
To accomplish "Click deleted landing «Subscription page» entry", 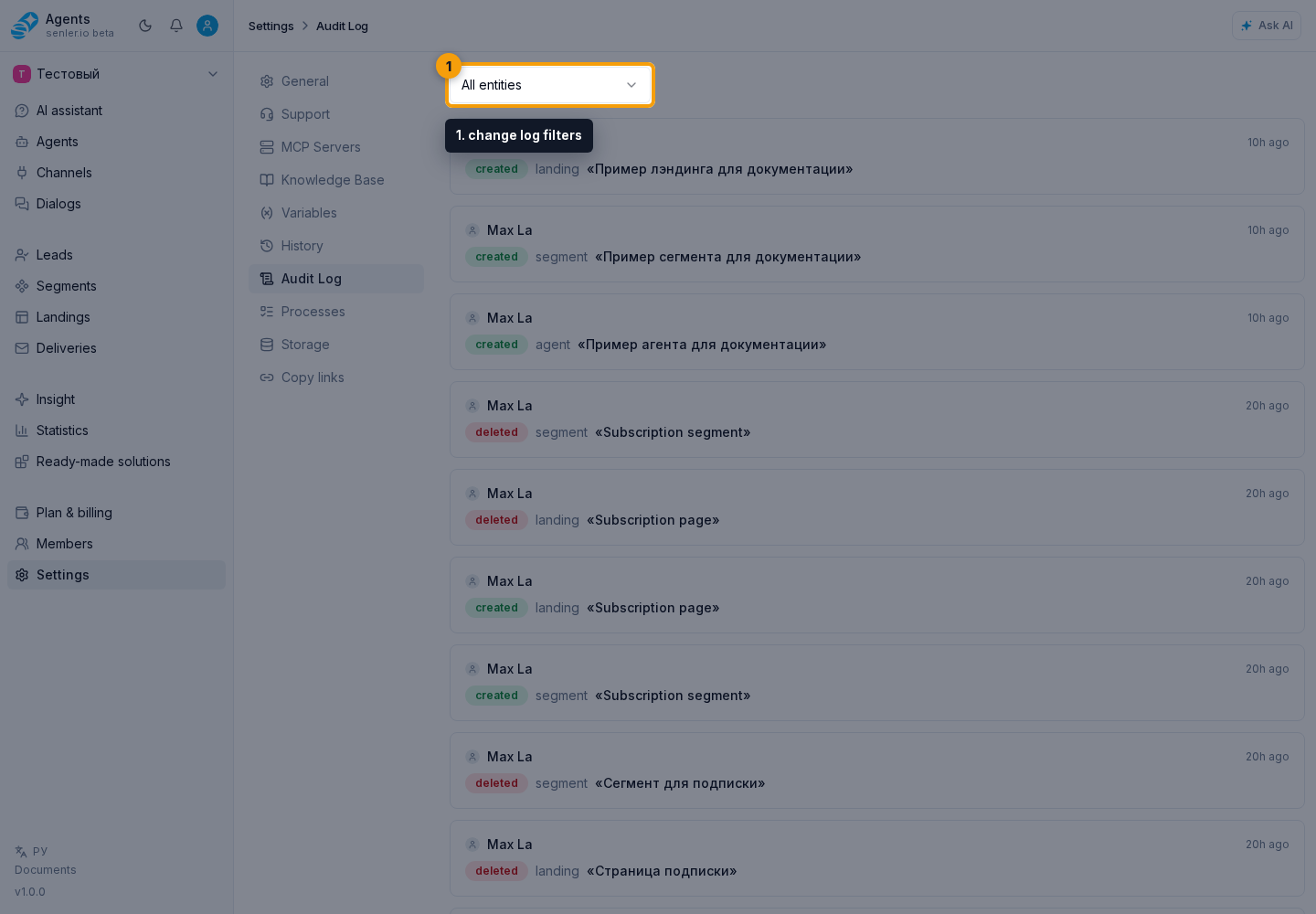I will [877, 507].
